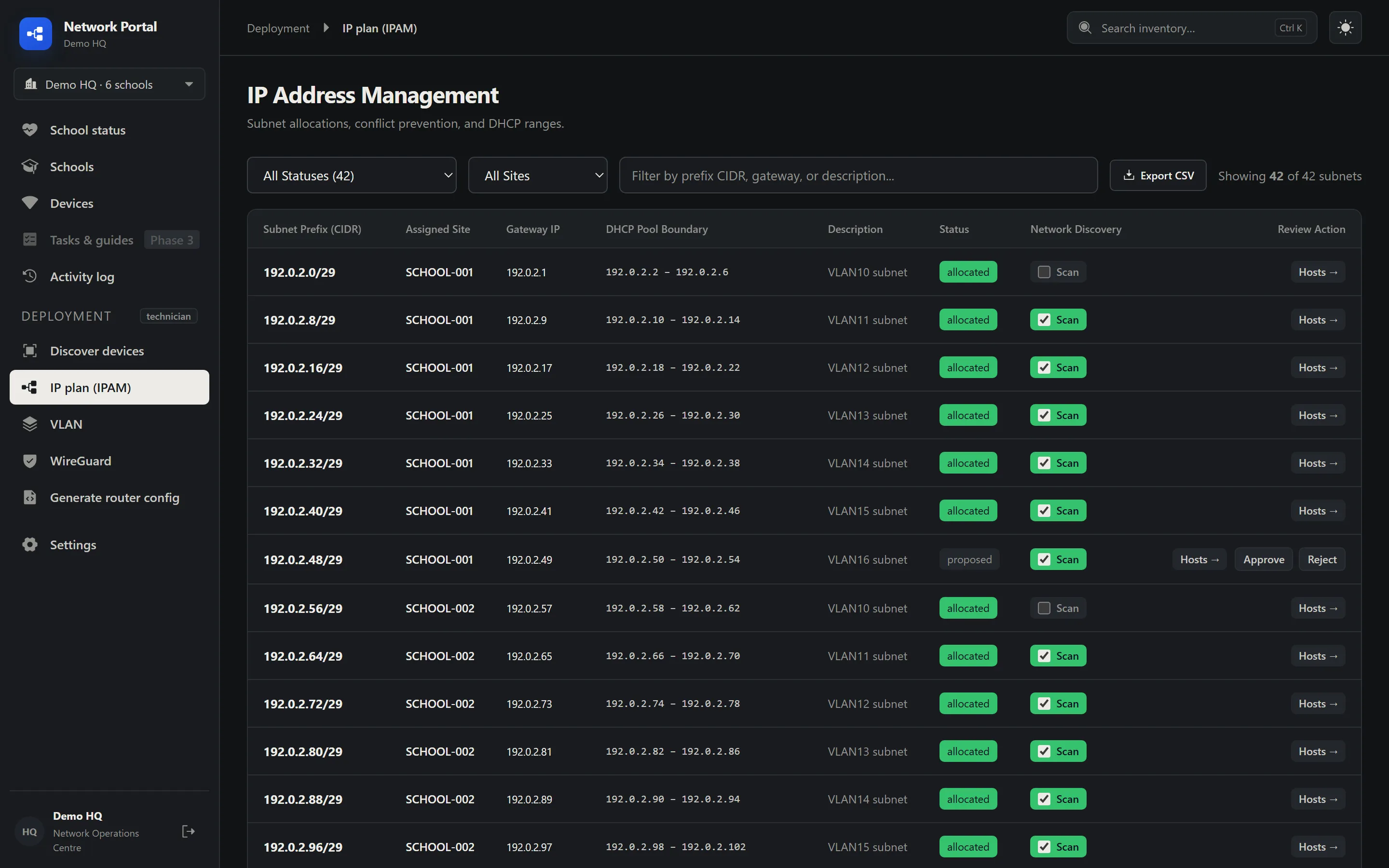Toggle Scan for 192.0.2.24/29

(1044, 415)
